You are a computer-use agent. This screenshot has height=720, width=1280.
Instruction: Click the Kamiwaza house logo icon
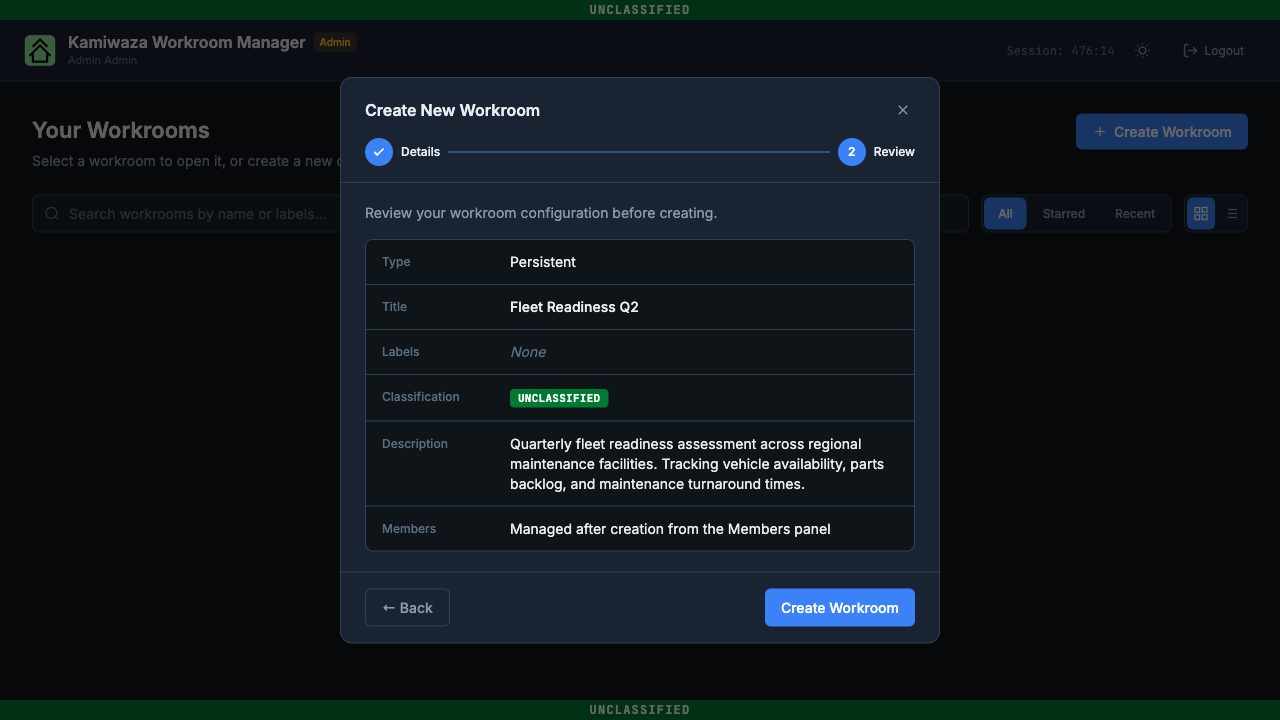(40, 50)
